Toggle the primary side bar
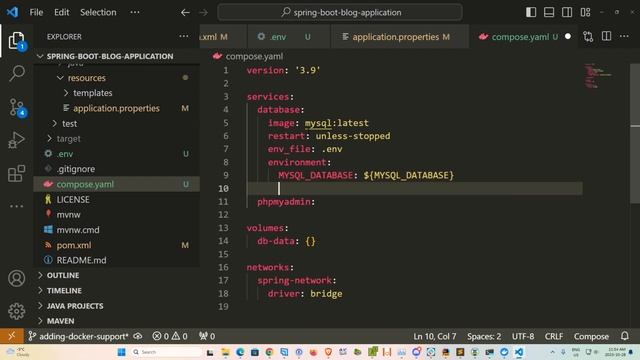 tap(531, 12)
